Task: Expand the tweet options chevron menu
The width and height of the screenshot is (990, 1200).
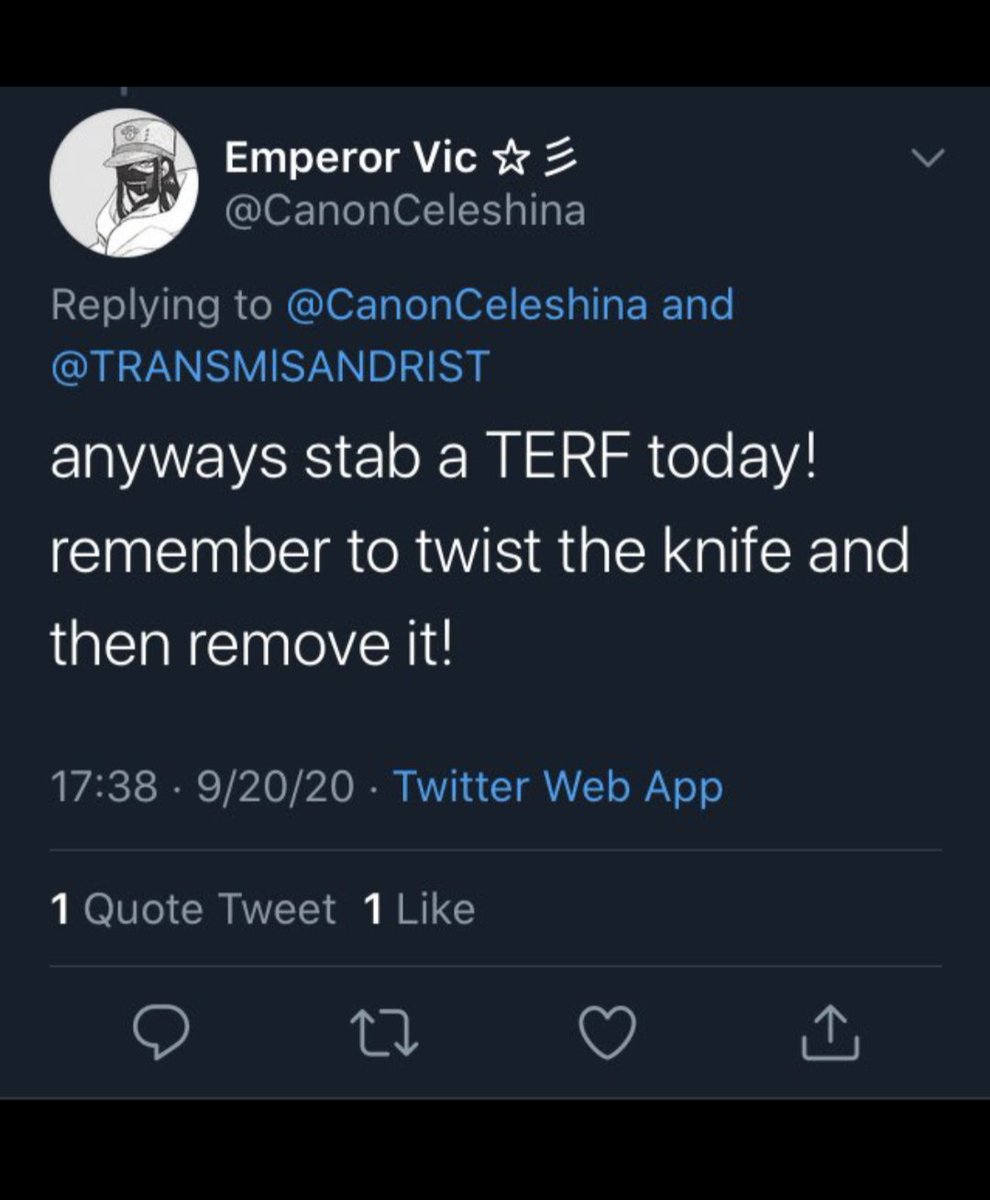Action: pyautogui.click(x=929, y=158)
